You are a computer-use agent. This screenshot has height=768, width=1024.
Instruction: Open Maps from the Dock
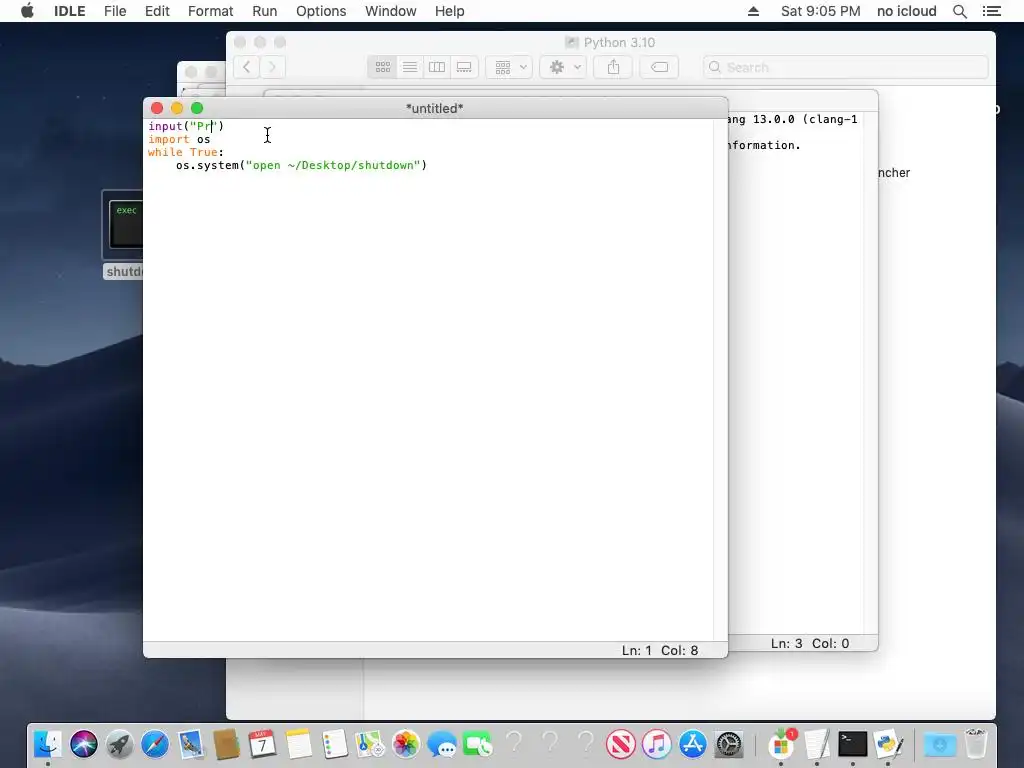coord(370,744)
